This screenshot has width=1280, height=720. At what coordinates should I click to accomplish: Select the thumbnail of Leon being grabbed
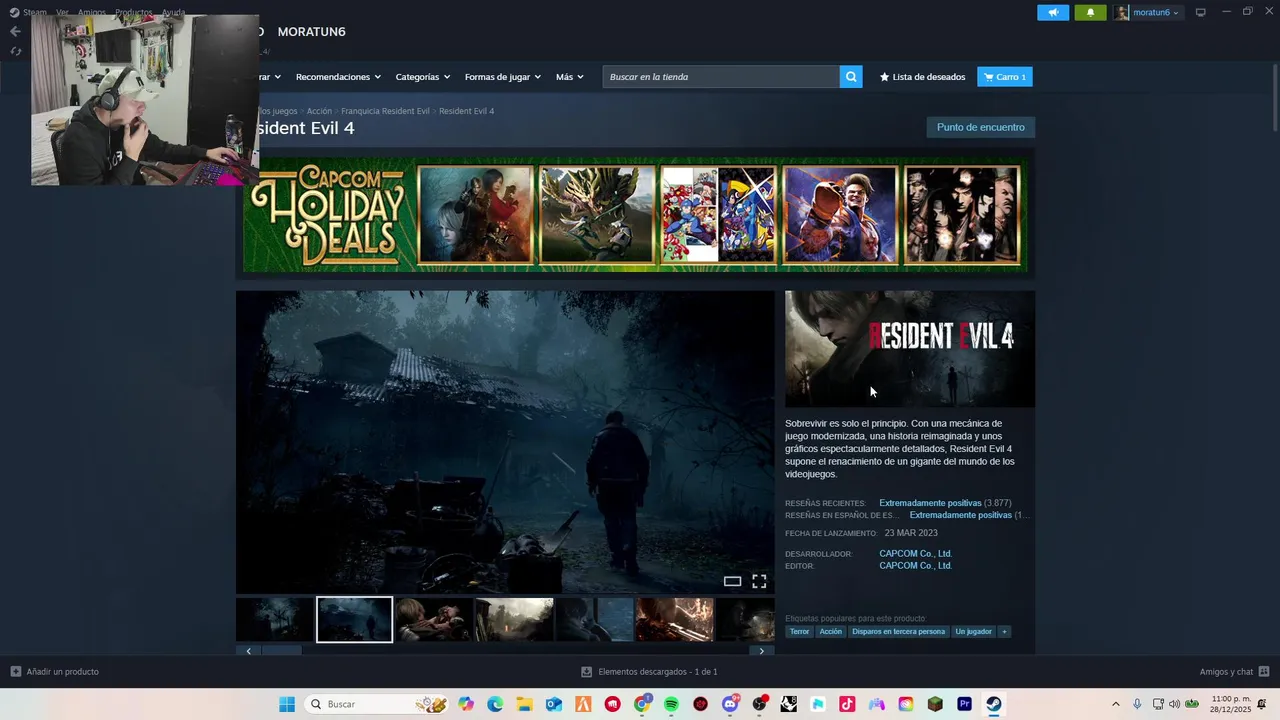point(434,620)
